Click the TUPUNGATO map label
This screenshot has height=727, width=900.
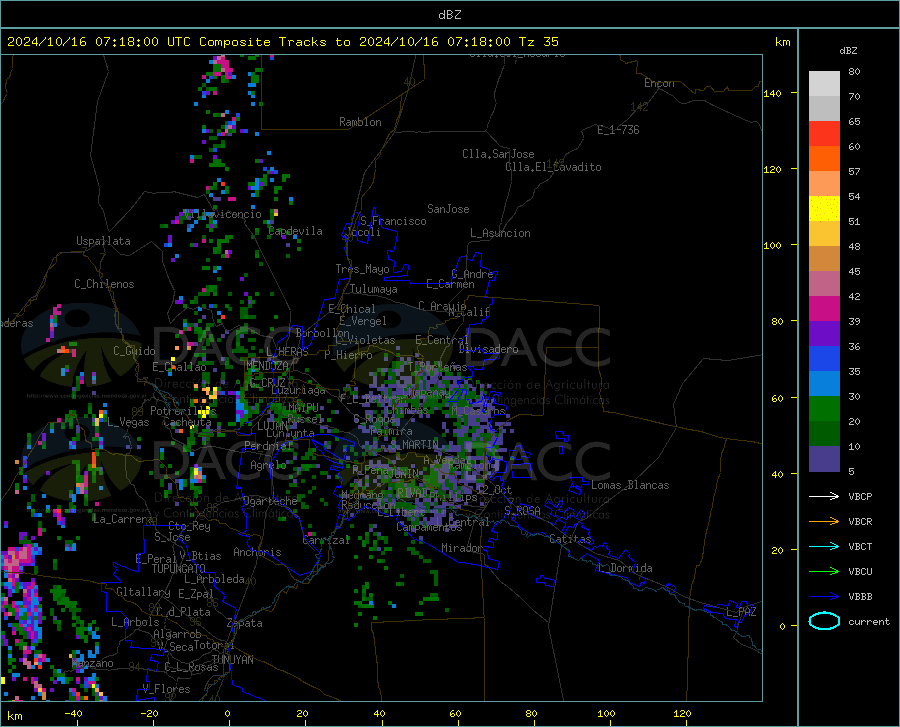[179, 569]
